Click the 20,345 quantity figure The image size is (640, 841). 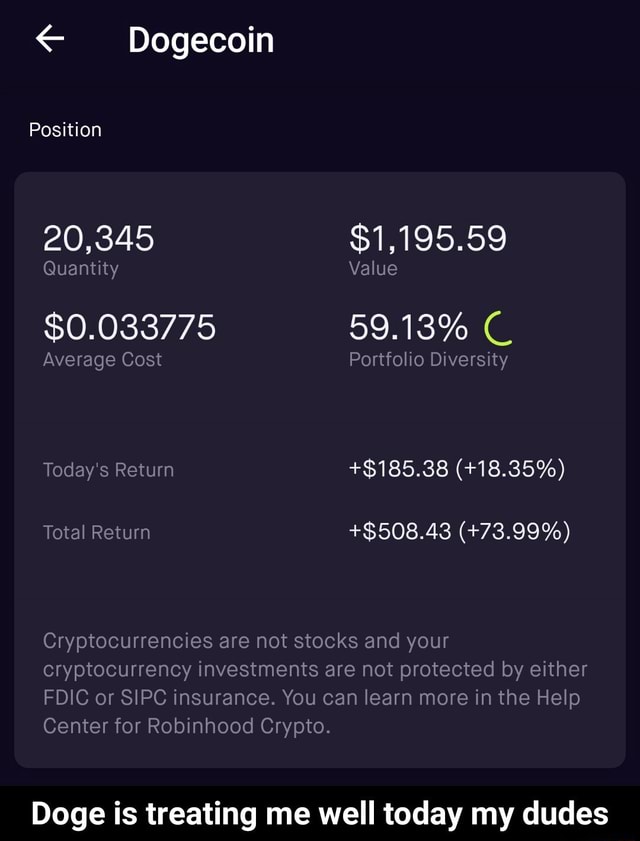98,238
